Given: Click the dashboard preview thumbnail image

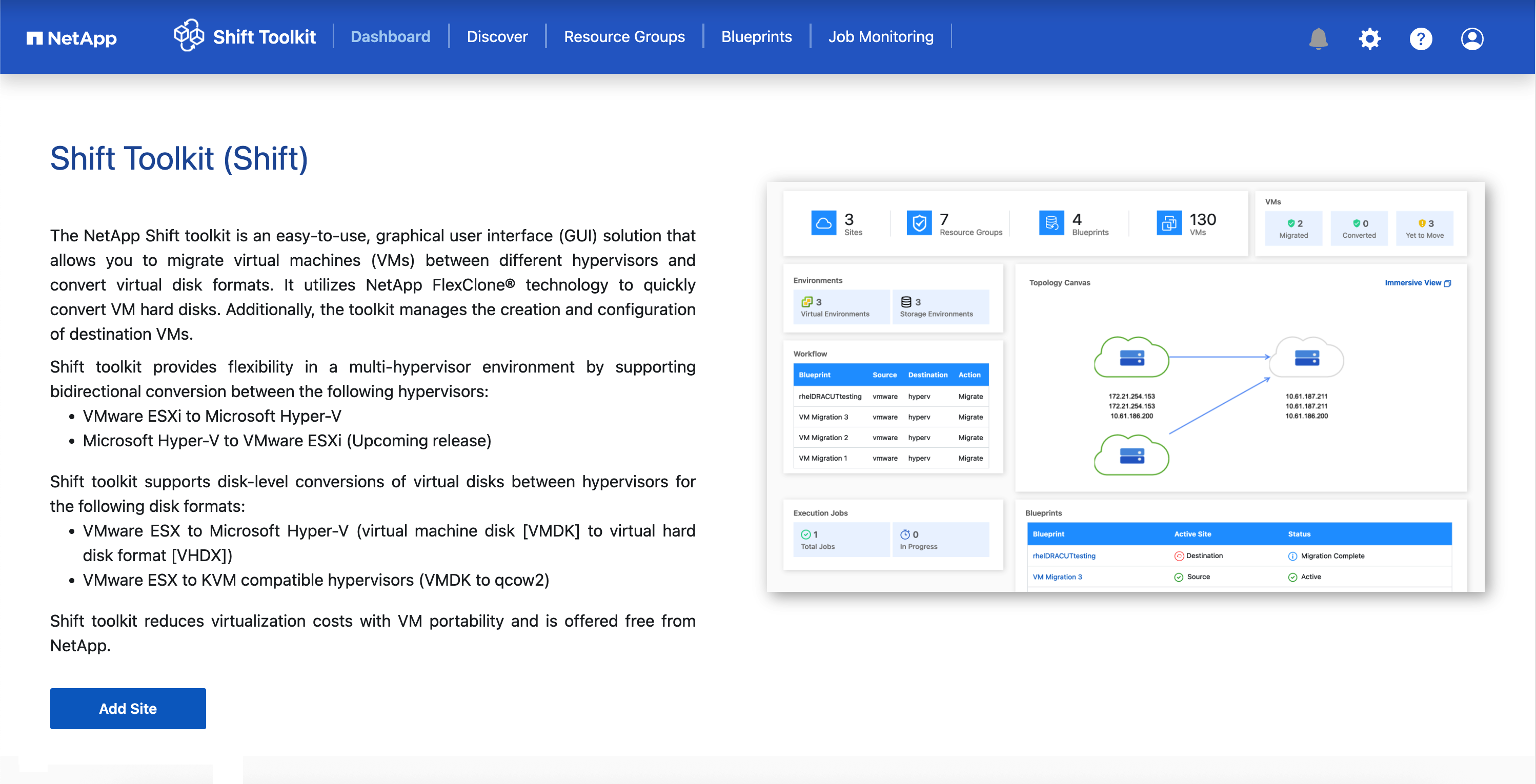Looking at the screenshot, I should 1125,387.
